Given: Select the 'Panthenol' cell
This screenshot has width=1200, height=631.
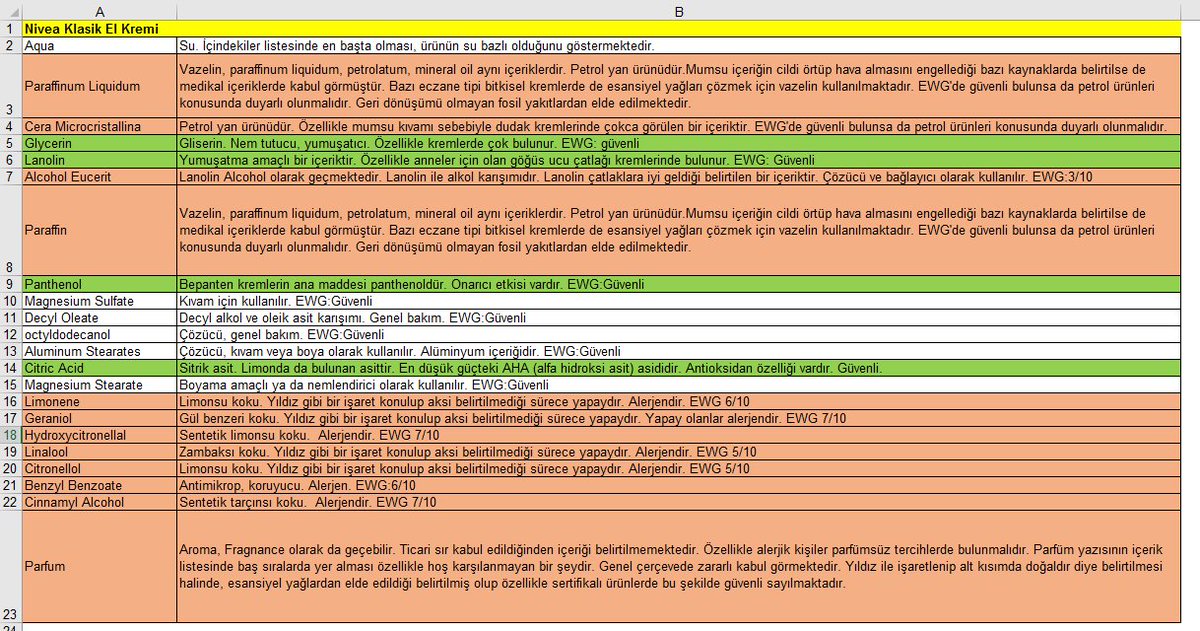Looking at the screenshot, I should click(98, 284).
